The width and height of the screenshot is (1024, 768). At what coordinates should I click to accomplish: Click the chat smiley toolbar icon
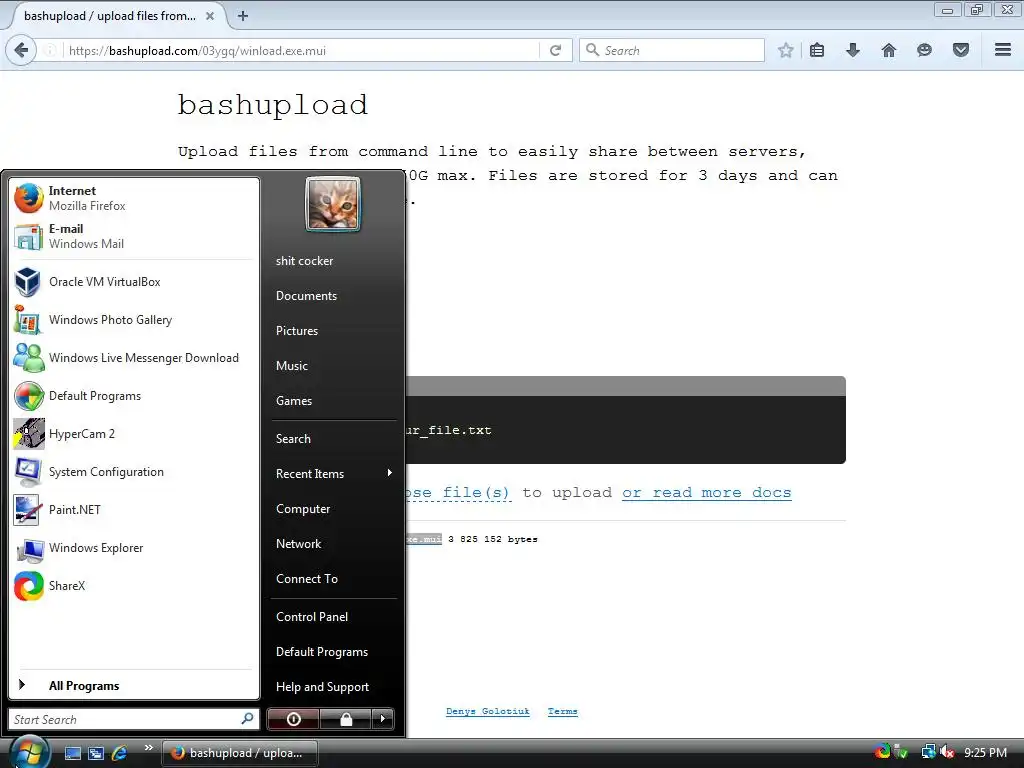coord(924,50)
